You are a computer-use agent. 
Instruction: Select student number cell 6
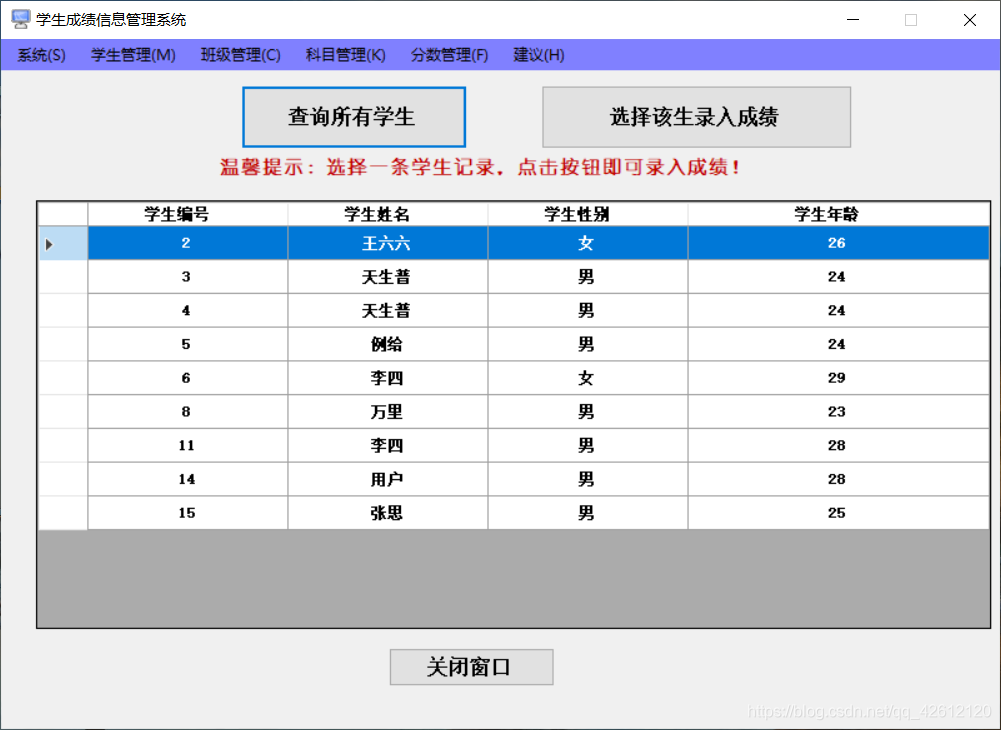(188, 378)
